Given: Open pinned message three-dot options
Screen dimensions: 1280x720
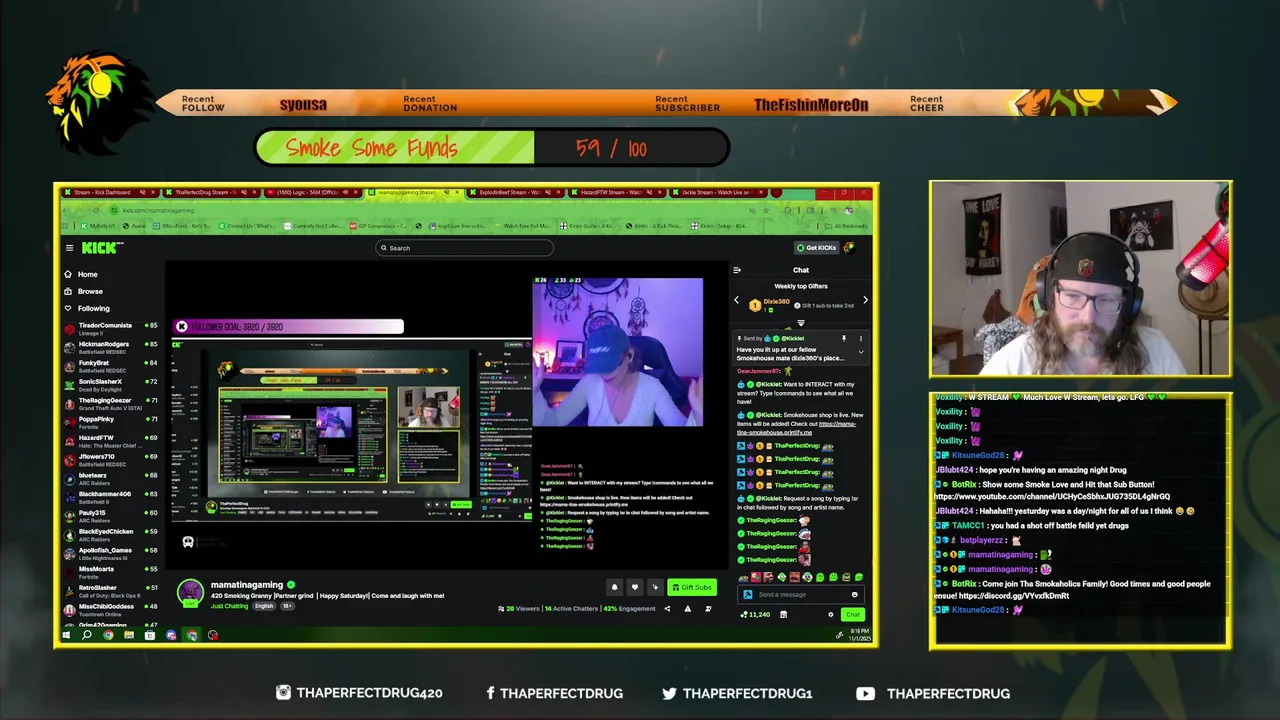Looking at the screenshot, I should [x=860, y=338].
